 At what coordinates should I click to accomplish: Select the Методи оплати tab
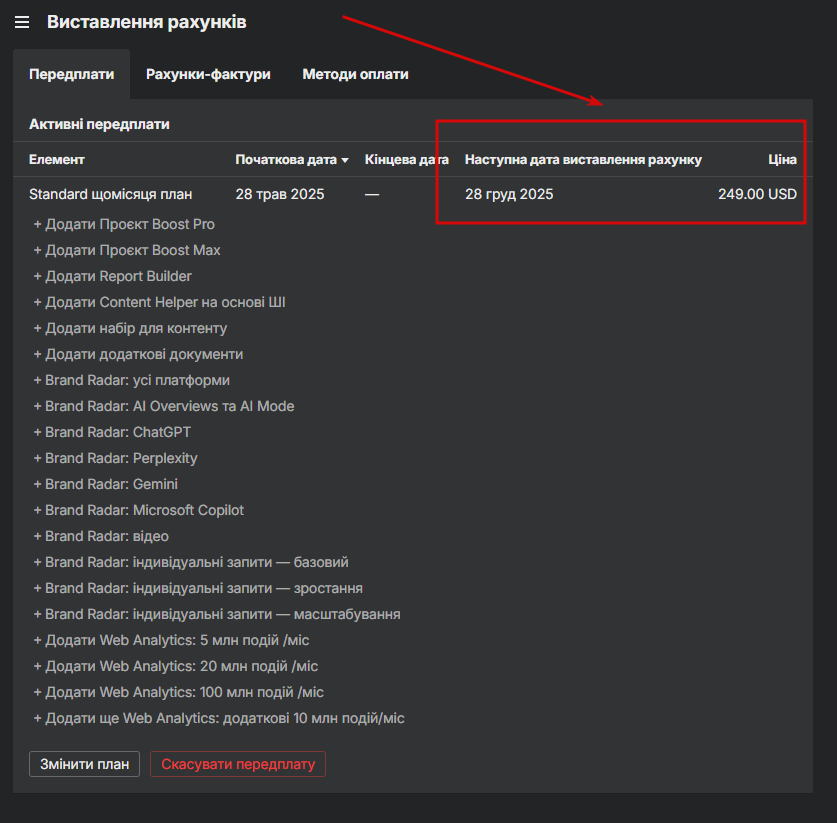point(355,74)
